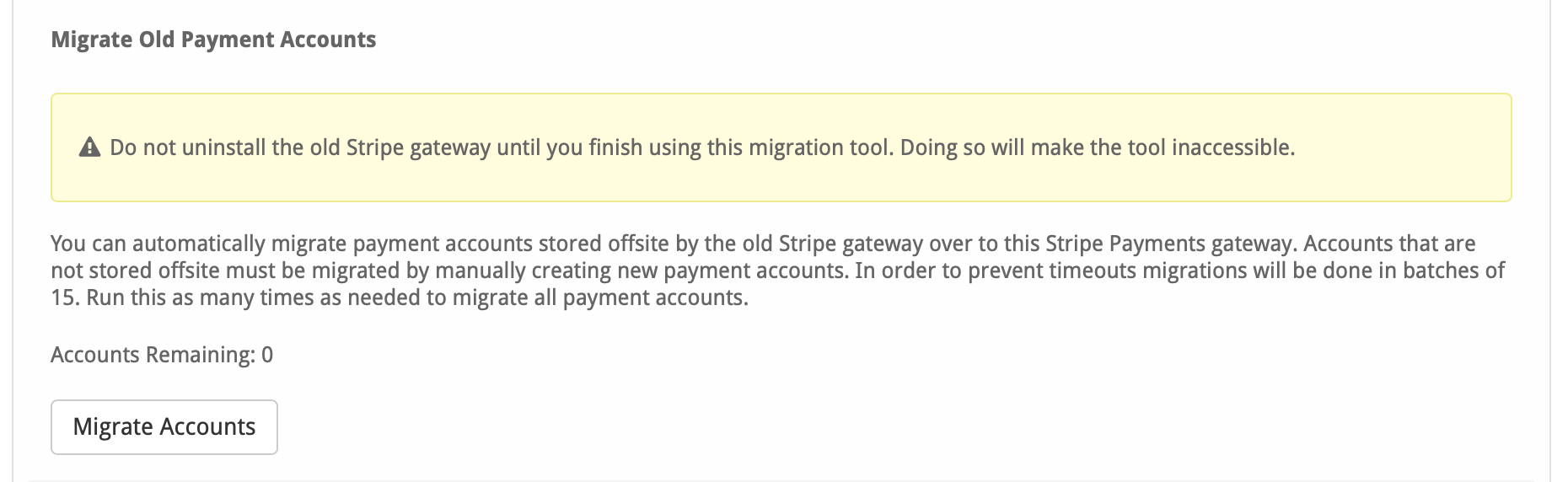The height and width of the screenshot is (482, 1568).
Task: Click the remaining accounts count "0"
Action: pos(267,355)
